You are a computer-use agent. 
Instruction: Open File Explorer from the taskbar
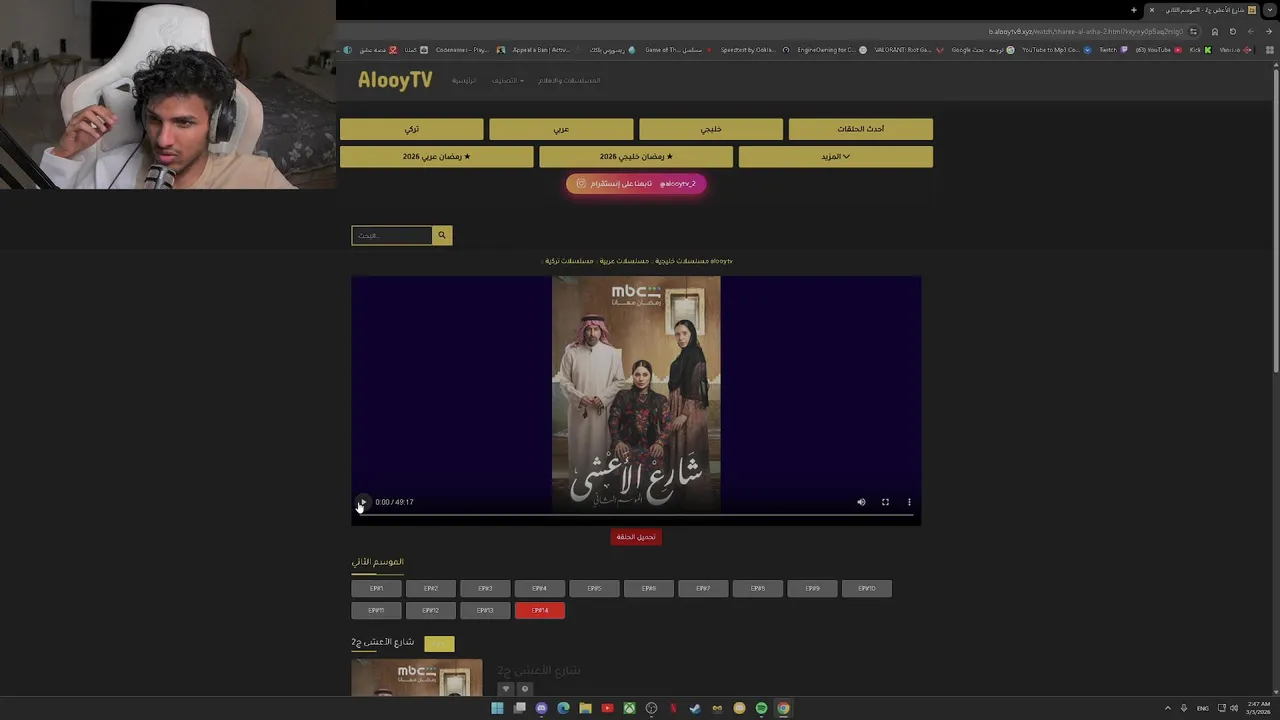(585, 708)
